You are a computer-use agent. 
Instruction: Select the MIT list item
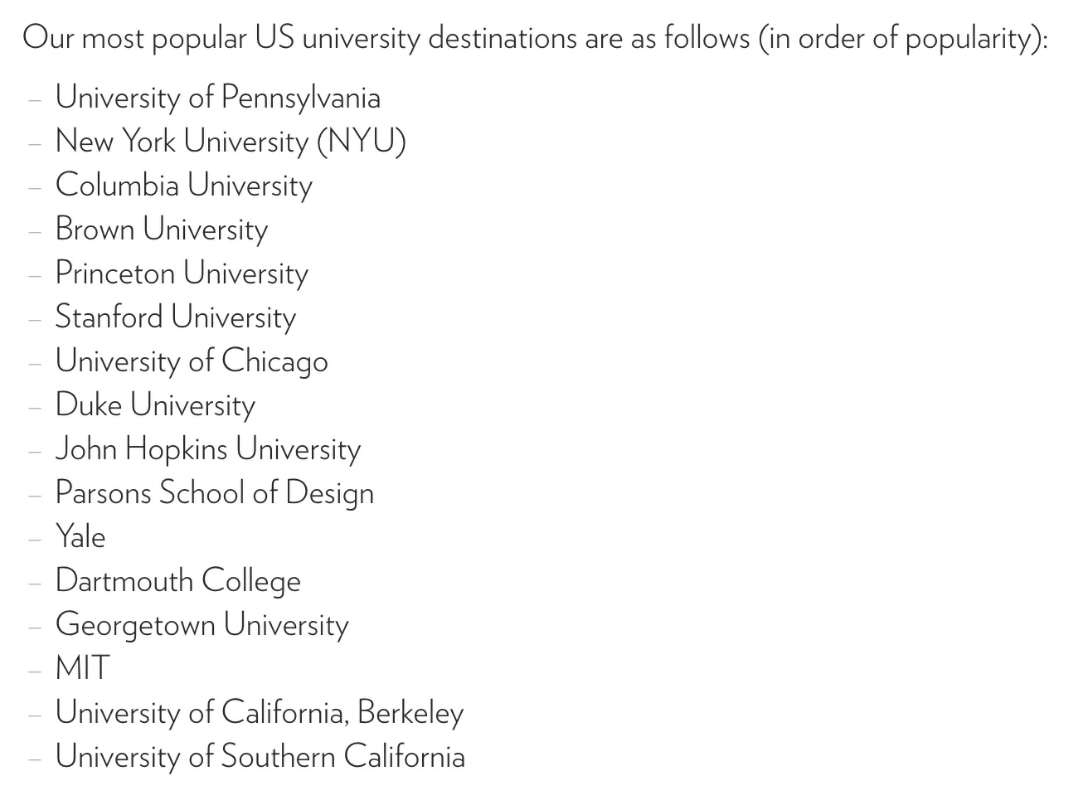click(x=83, y=668)
